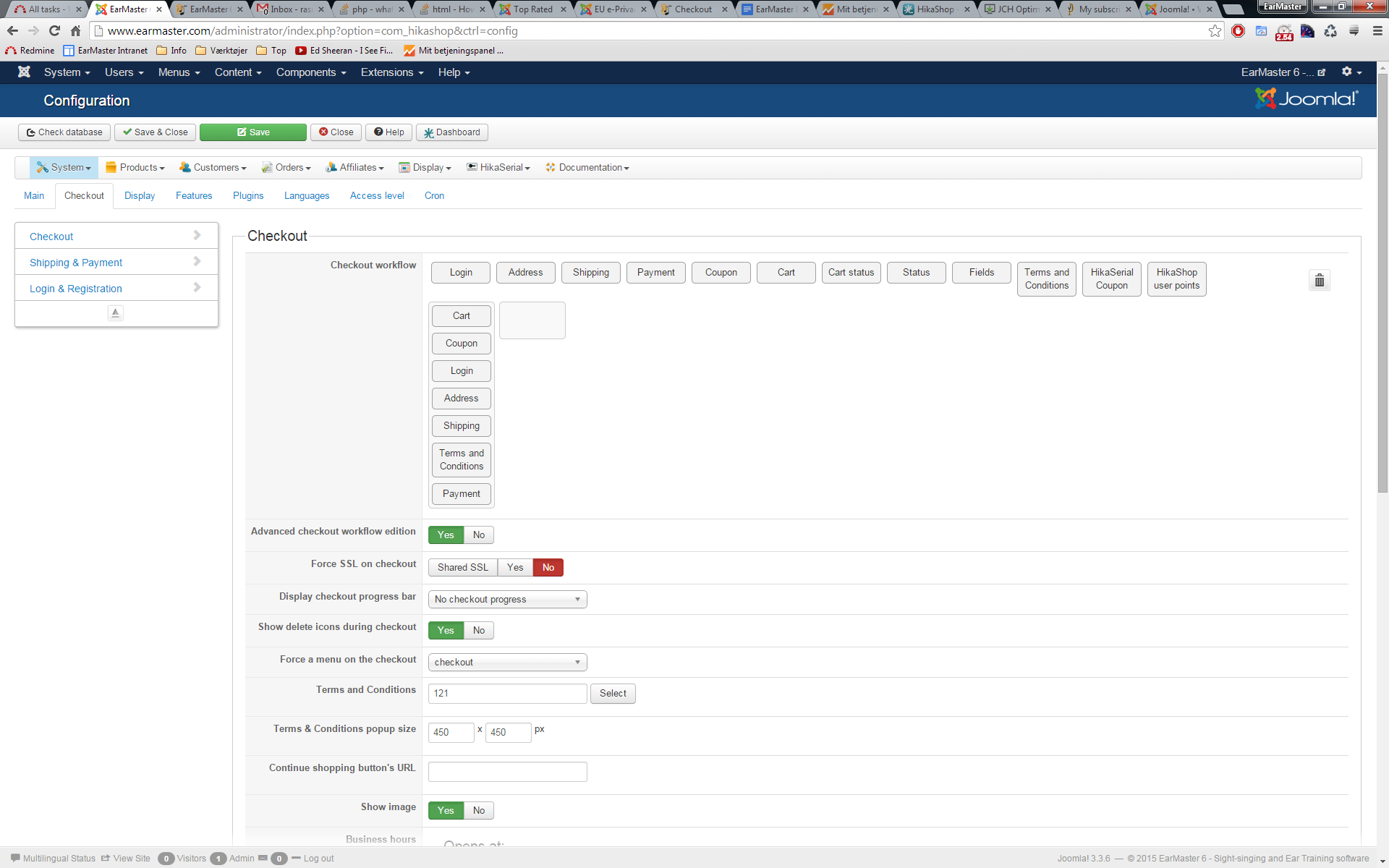Open the Extensions menu in Joomla menu bar
Screen dimensions: 1389x868
pyautogui.click(x=391, y=72)
